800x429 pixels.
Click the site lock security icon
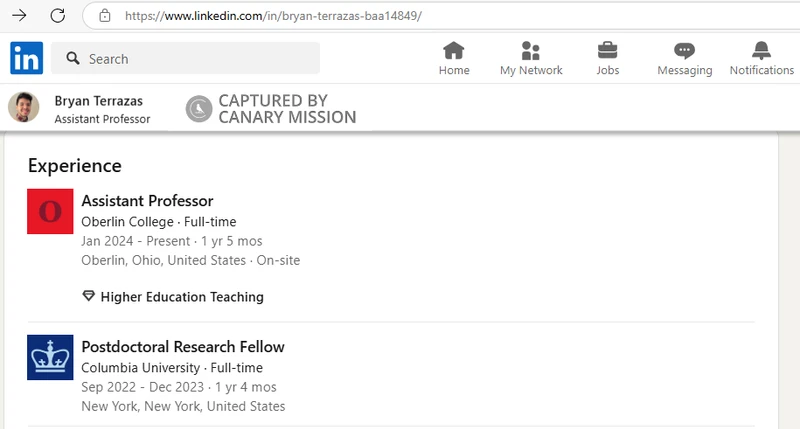(105, 16)
